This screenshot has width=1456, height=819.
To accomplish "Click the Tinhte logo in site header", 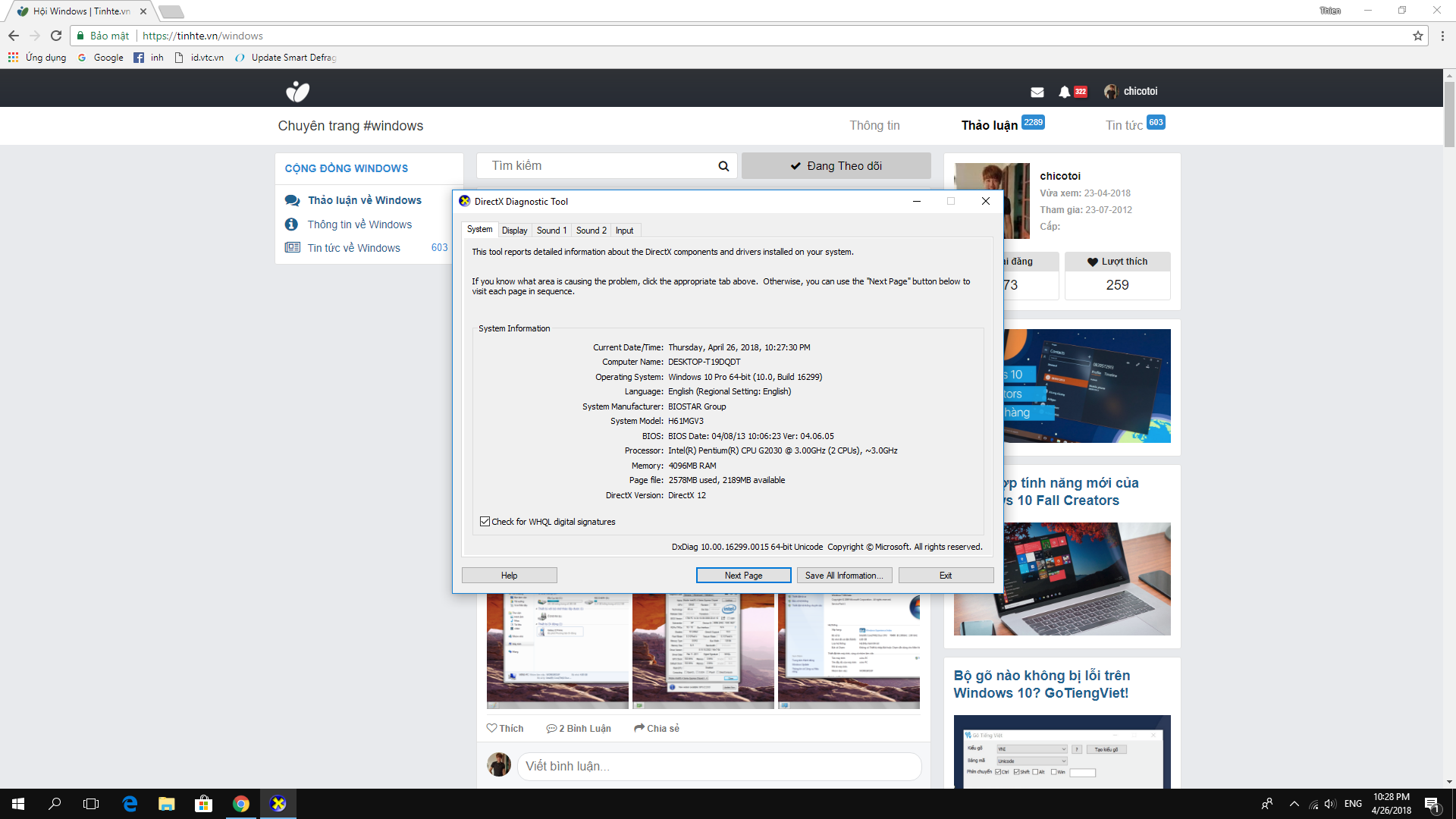I will [297, 92].
